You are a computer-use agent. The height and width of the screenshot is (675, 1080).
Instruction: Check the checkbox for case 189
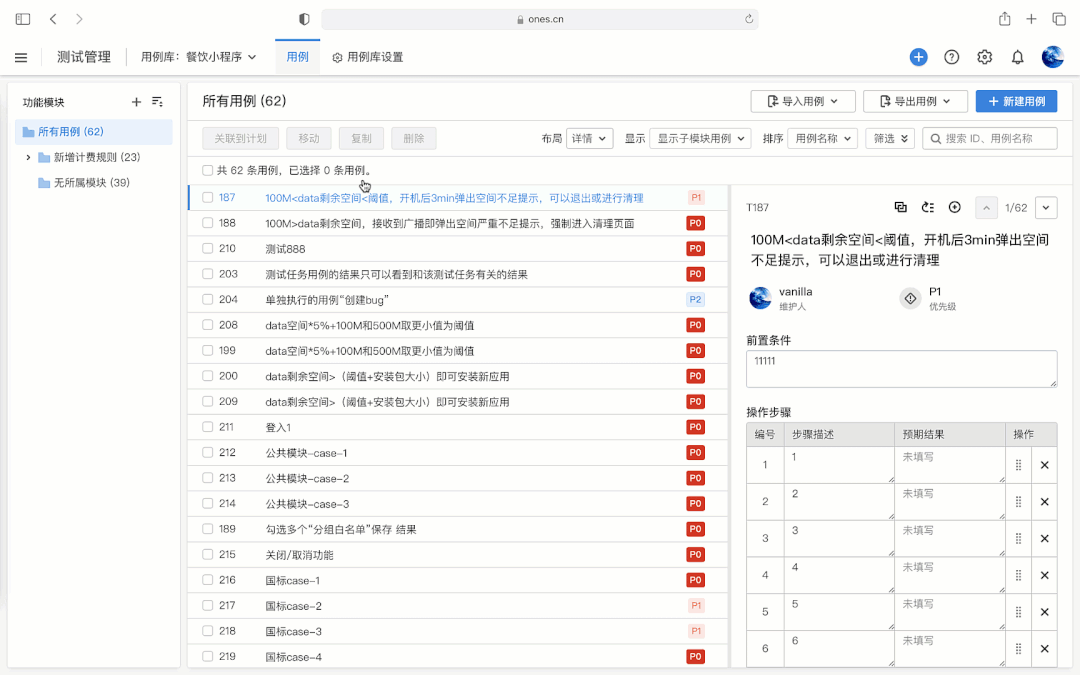tap(207, 529)
